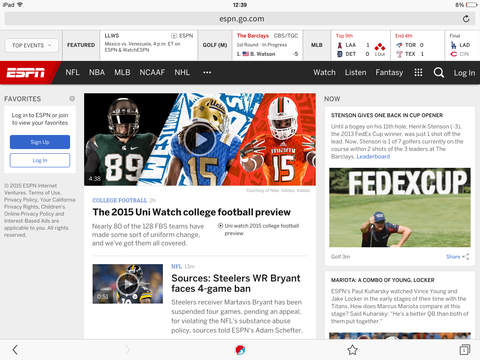480x360 pixels.
Task: Share the Stenson FedExCup story
Action: [x=457, y=257]
